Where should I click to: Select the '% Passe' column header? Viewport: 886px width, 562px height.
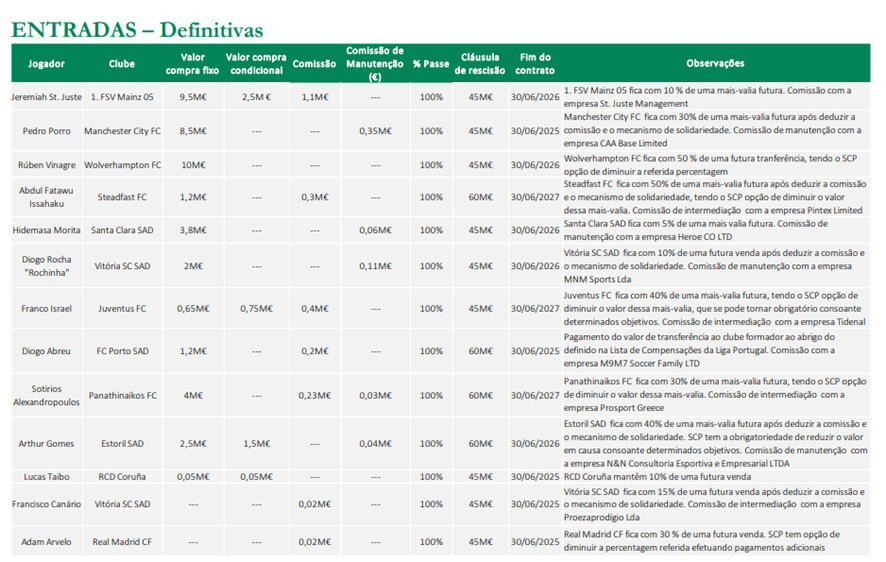[431, 64]
